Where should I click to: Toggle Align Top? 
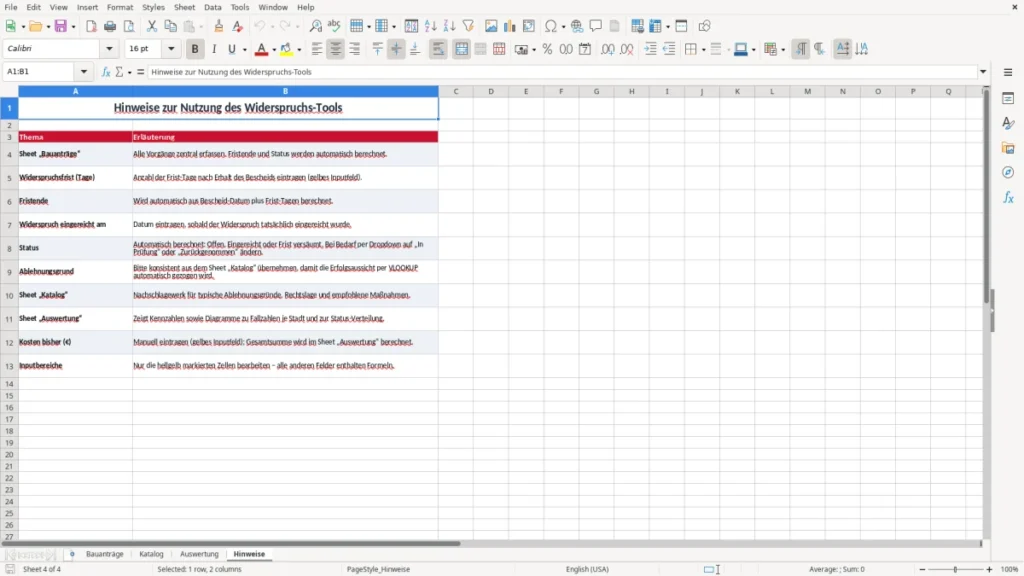377,49
